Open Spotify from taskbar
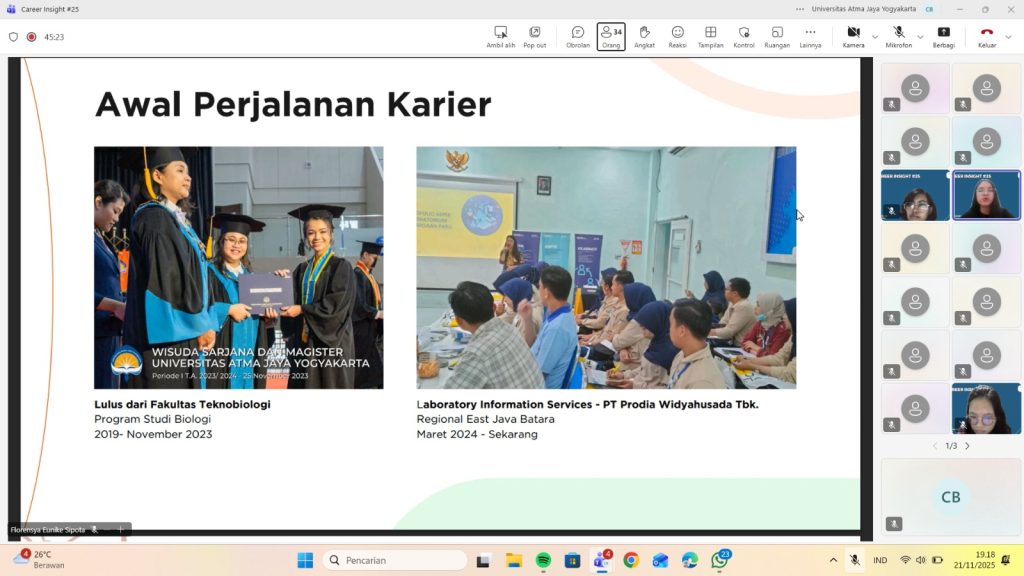 click(x=543, y=560)
